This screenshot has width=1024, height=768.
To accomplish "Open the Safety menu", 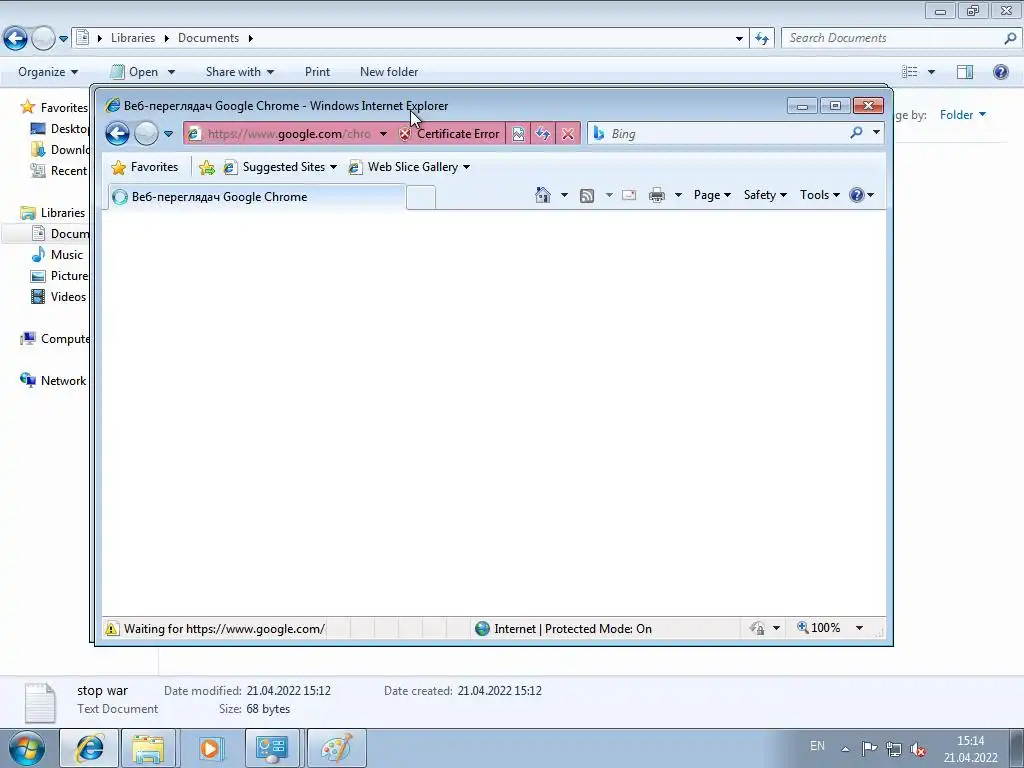I will [765, 195].
